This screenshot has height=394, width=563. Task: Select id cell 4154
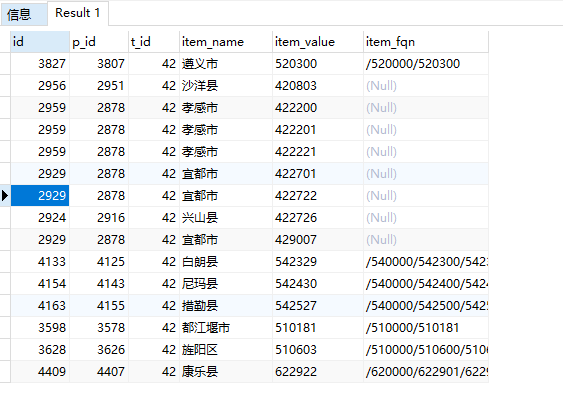click(40, 284)
